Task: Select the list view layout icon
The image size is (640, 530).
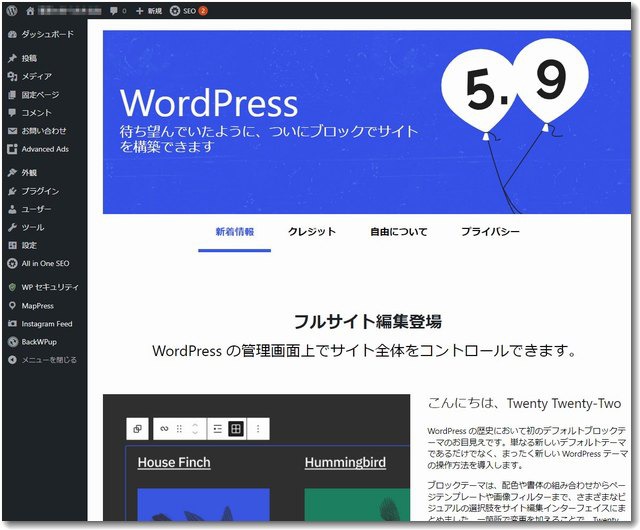Action: (x=218, y=429)
